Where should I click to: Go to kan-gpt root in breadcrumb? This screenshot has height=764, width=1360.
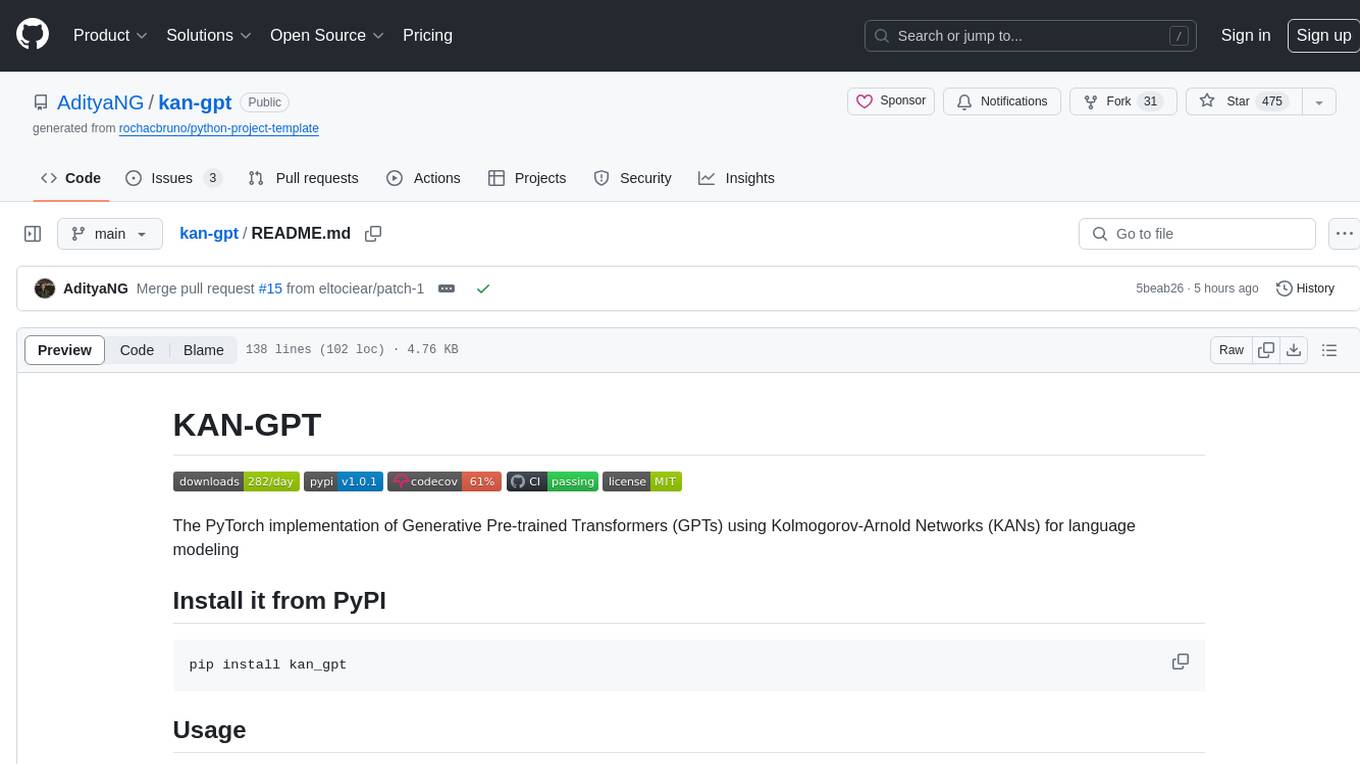pyautogui.click(x=209, y=233)
